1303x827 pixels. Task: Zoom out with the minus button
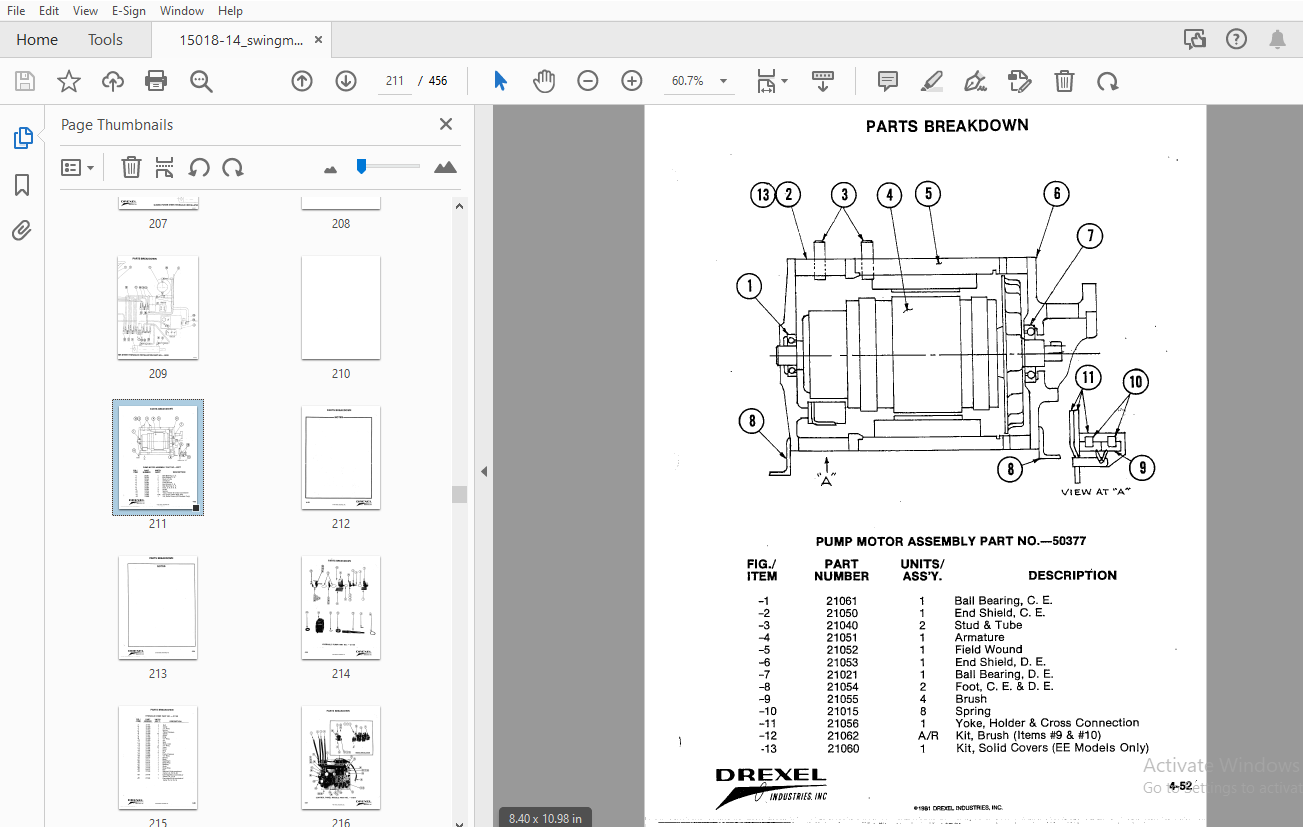(588, 81)
